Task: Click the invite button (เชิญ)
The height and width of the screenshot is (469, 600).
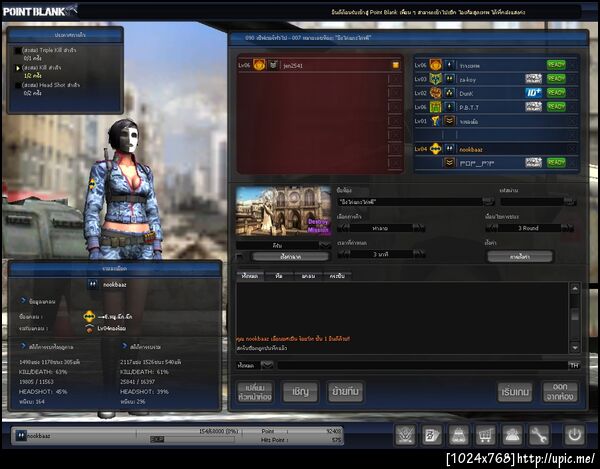Action: (300, 392)
